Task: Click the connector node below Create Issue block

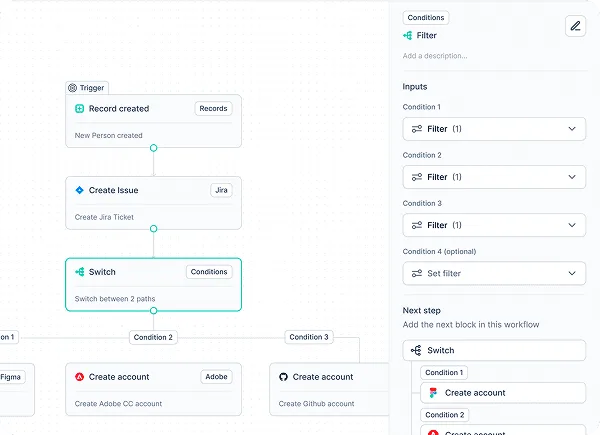Action: [153, 229]
